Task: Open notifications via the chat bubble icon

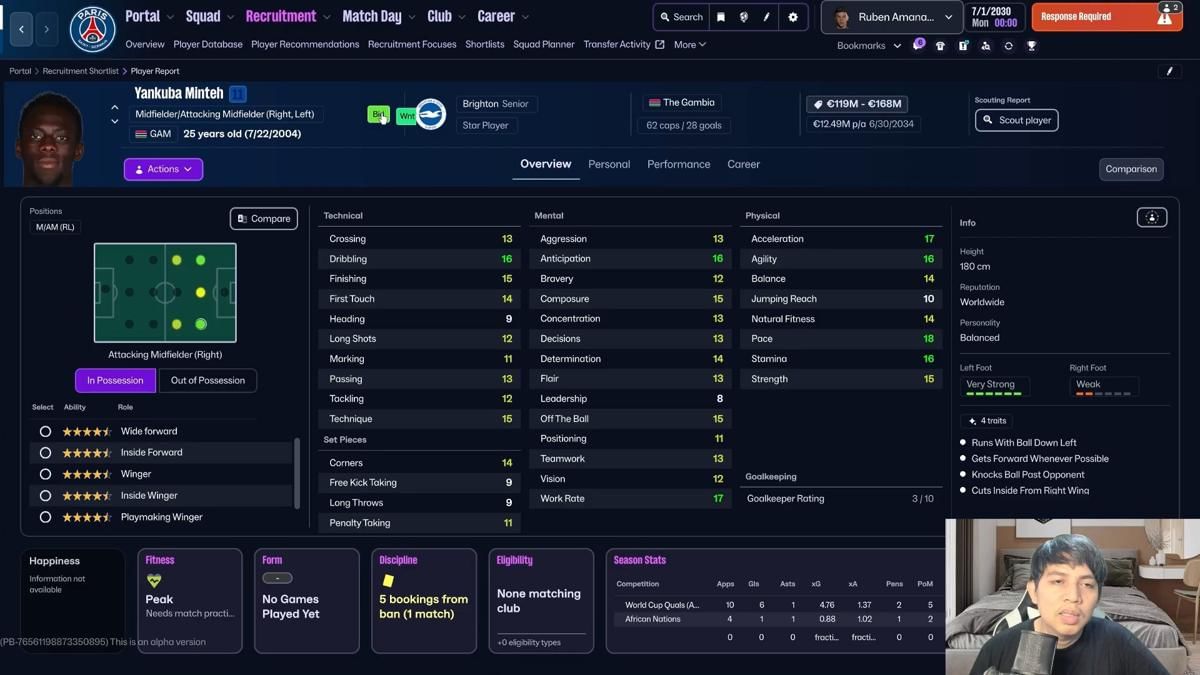Action: click(x=919, y=45)
